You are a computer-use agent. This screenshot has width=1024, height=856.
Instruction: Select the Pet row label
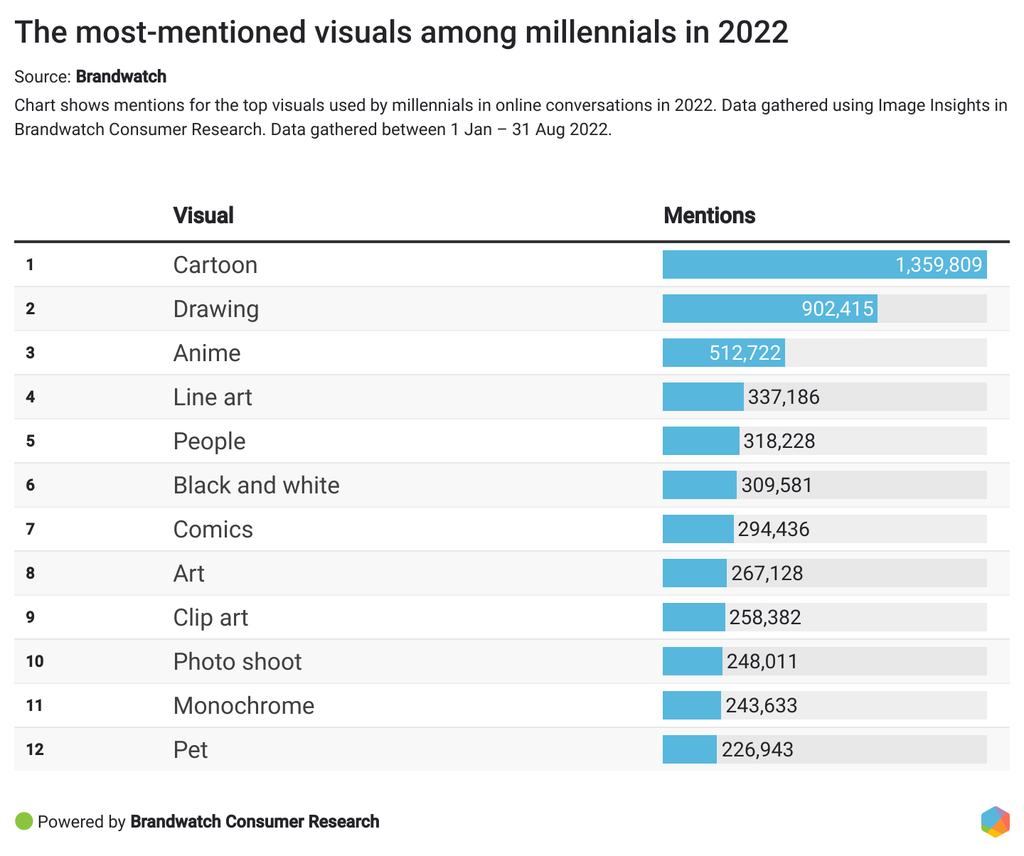(x=190, y=749)
